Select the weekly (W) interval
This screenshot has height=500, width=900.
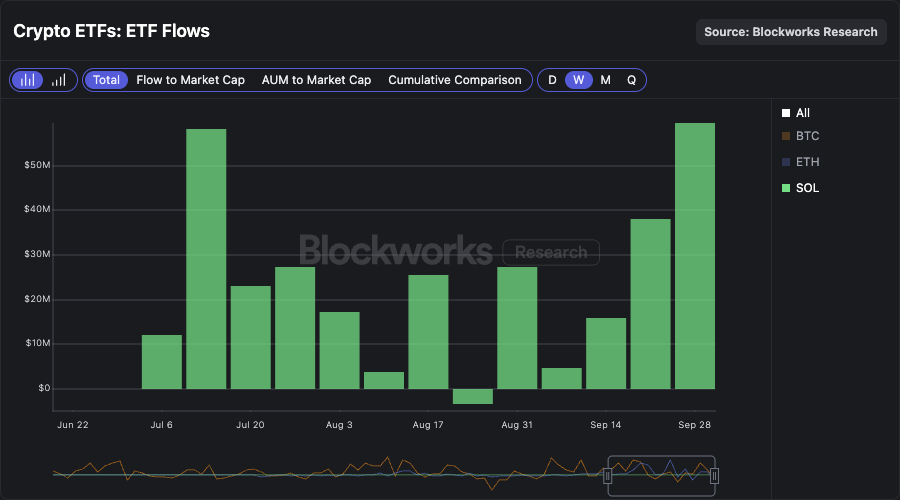click(x=578, y=80)
